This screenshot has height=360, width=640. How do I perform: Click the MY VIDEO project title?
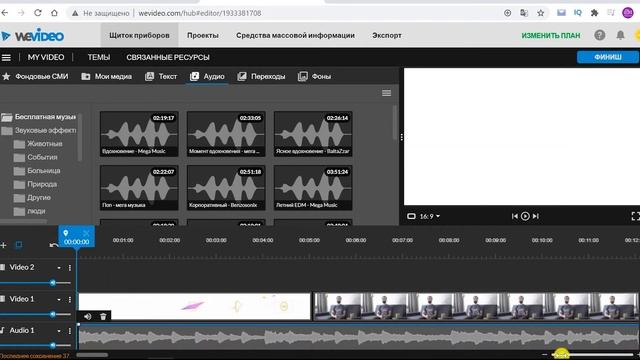point(46,58)
